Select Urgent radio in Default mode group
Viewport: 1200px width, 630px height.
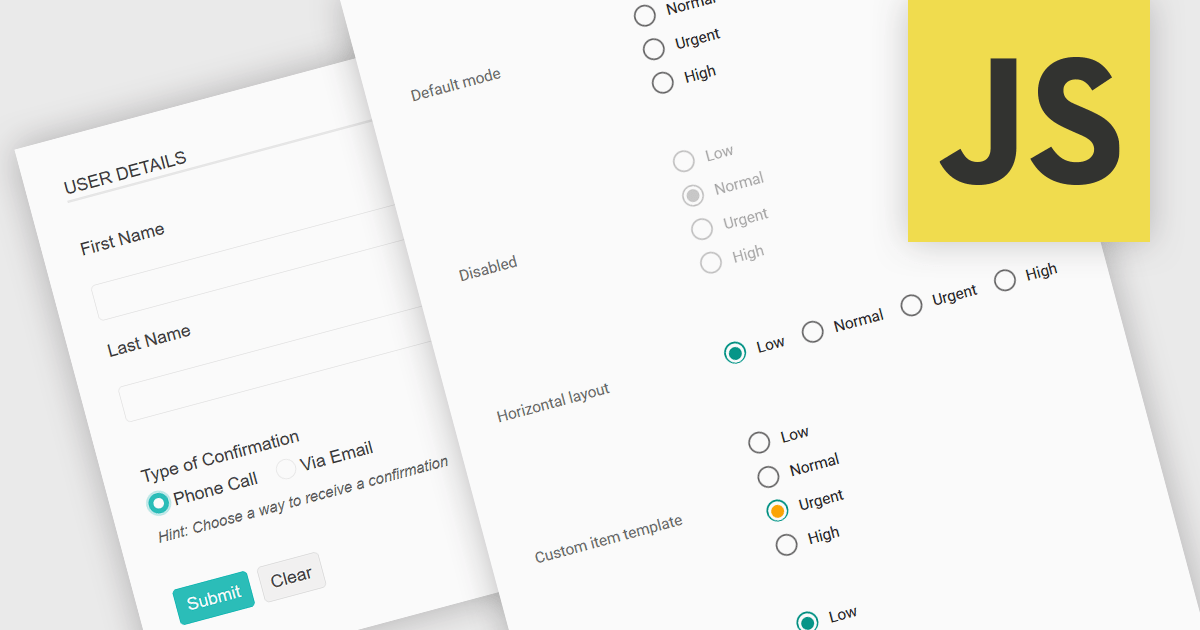(653, 48)
